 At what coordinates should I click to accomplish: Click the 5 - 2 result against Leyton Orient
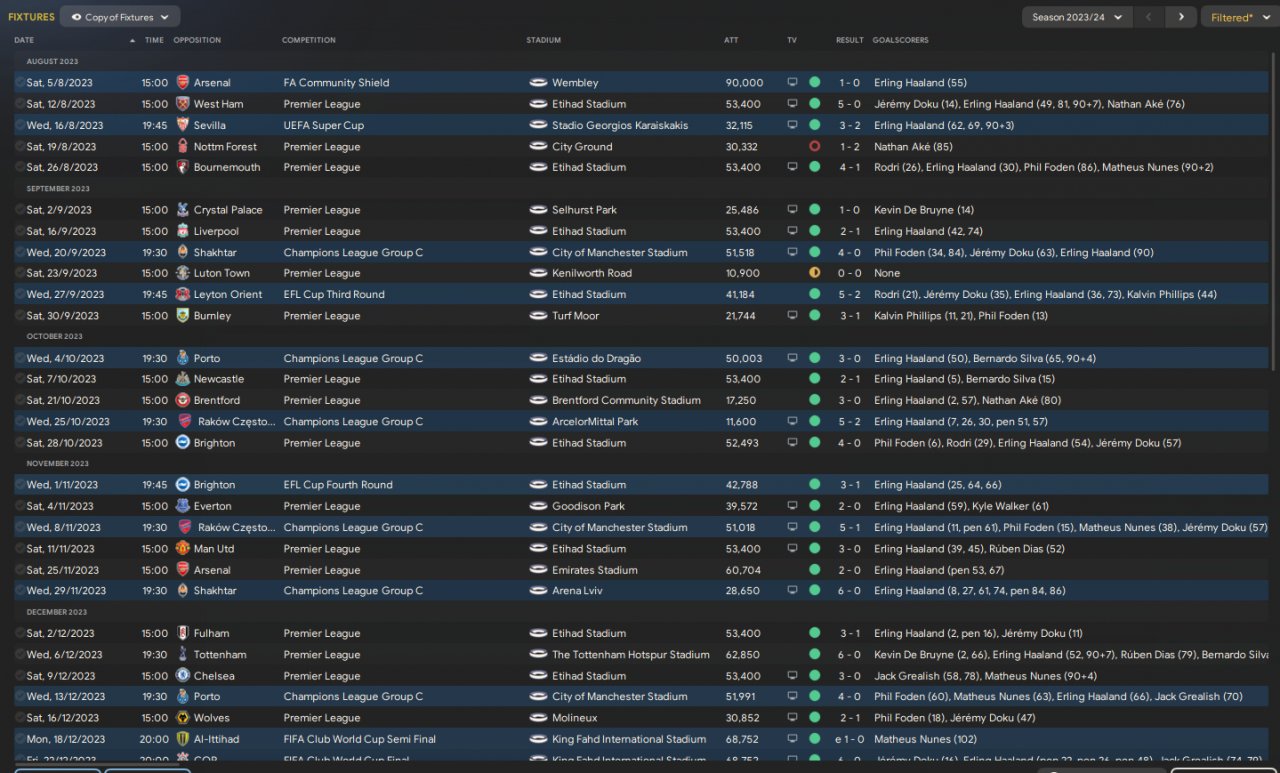(x=849, y=295)
